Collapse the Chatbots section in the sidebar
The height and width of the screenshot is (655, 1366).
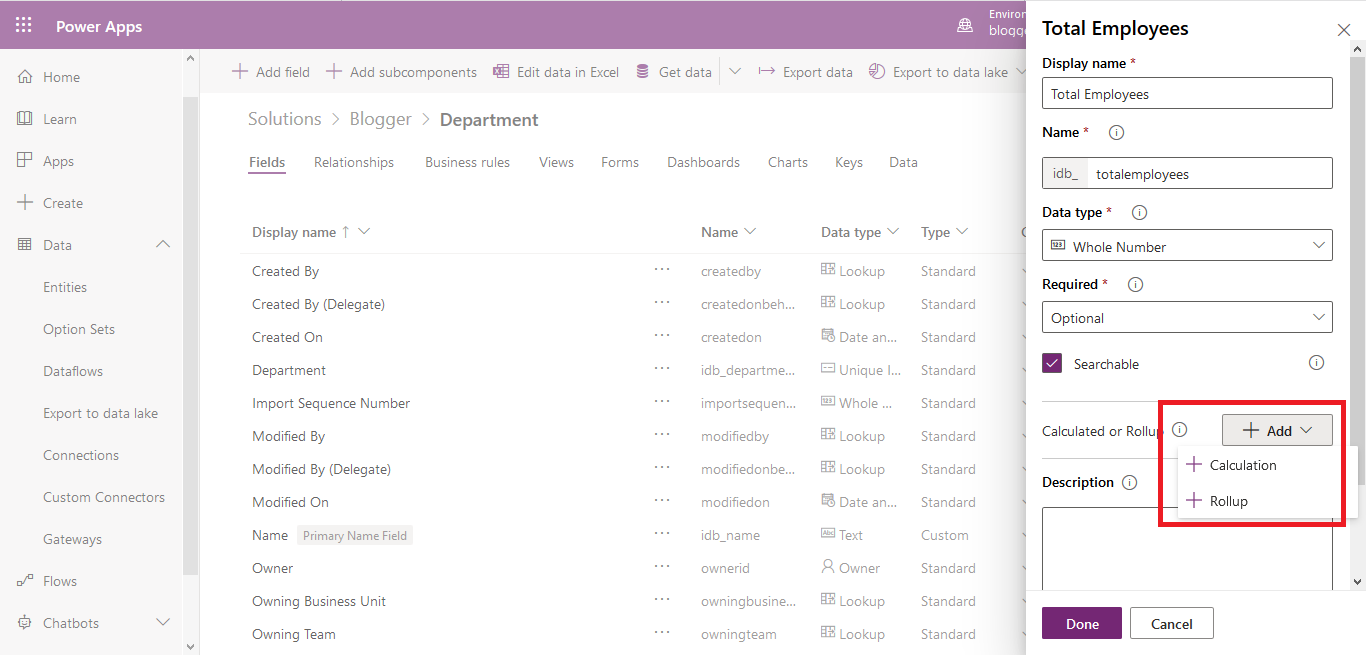click(x=163, y=622)
